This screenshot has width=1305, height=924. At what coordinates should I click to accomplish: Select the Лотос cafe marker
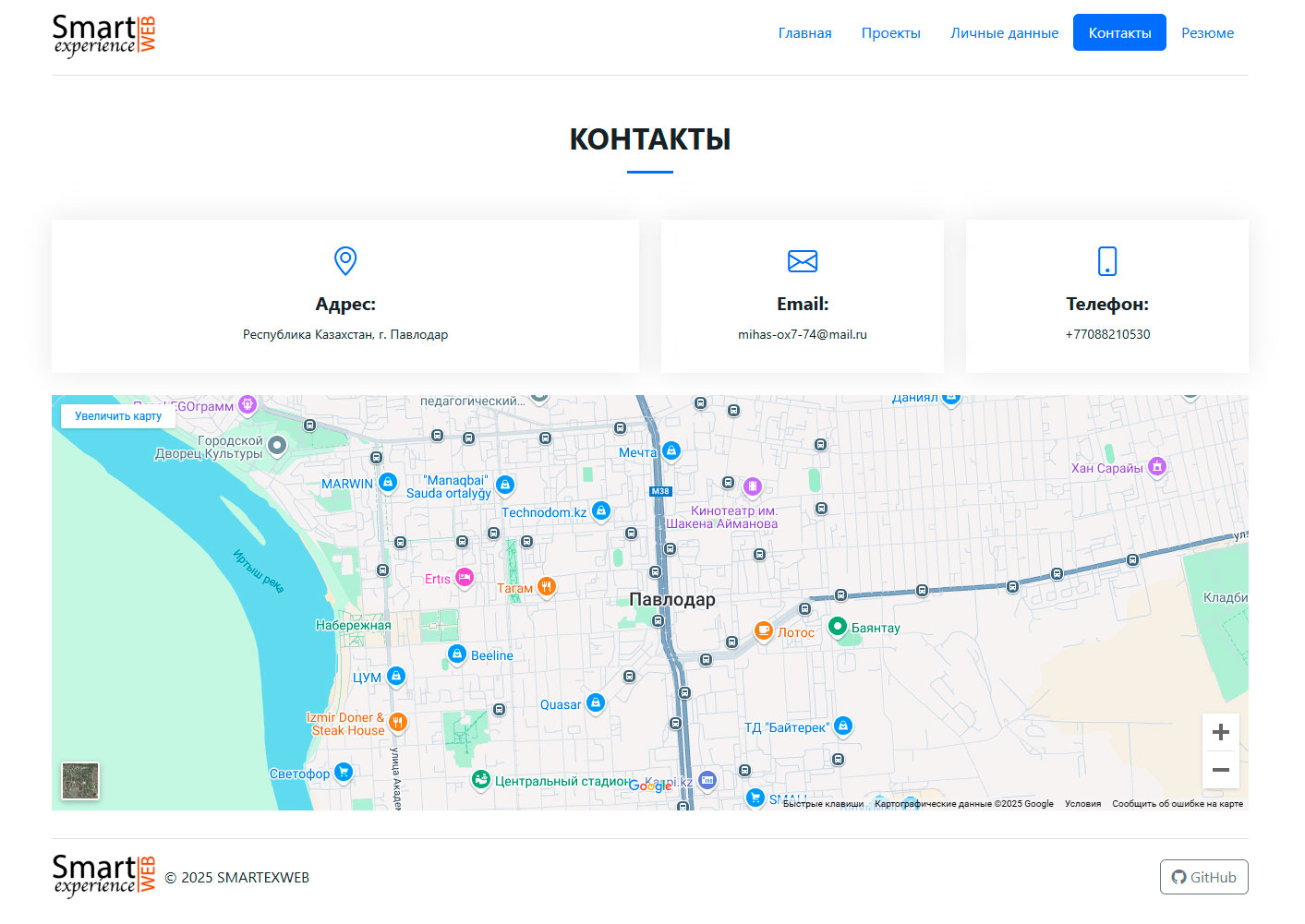(764, 630)
